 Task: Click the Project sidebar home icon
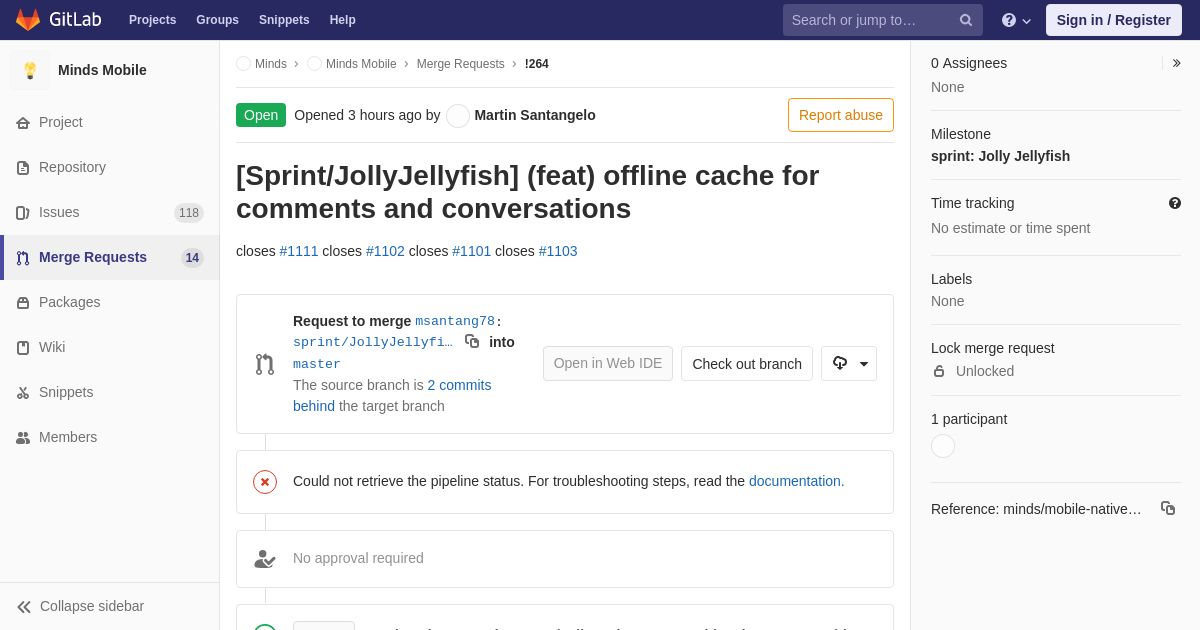pyautogui.click(x=23, y=123)
